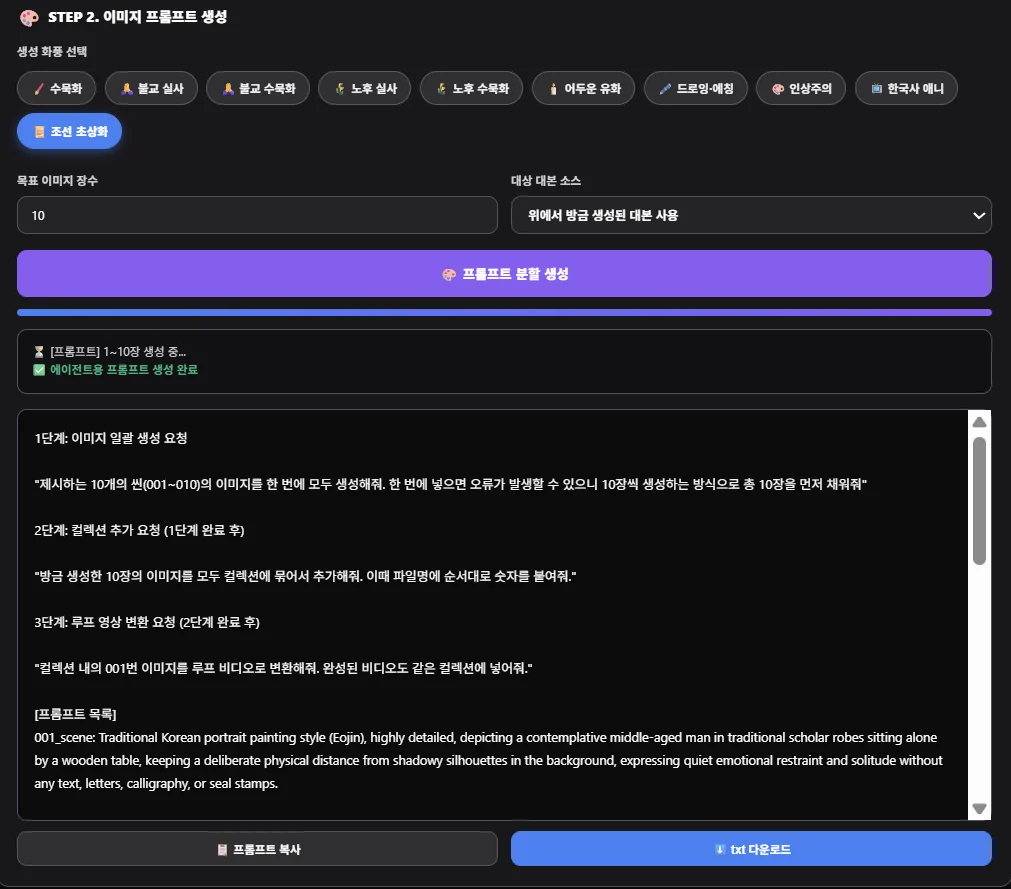The image size is (1011, 889).
Task: Click the 프롬프트 분할 생성 button
Action: point(504,274)
